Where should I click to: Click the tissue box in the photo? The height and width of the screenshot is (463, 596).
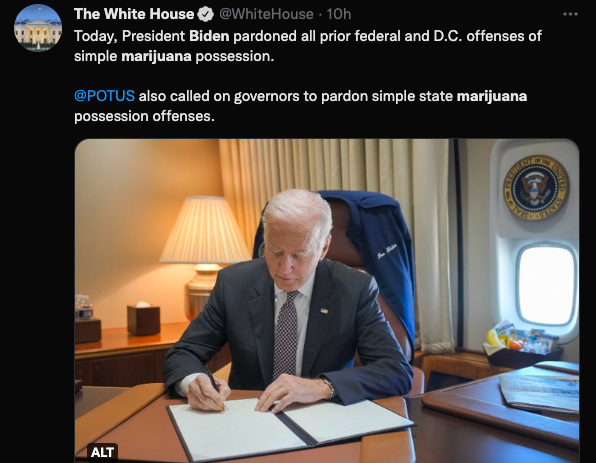143,319
